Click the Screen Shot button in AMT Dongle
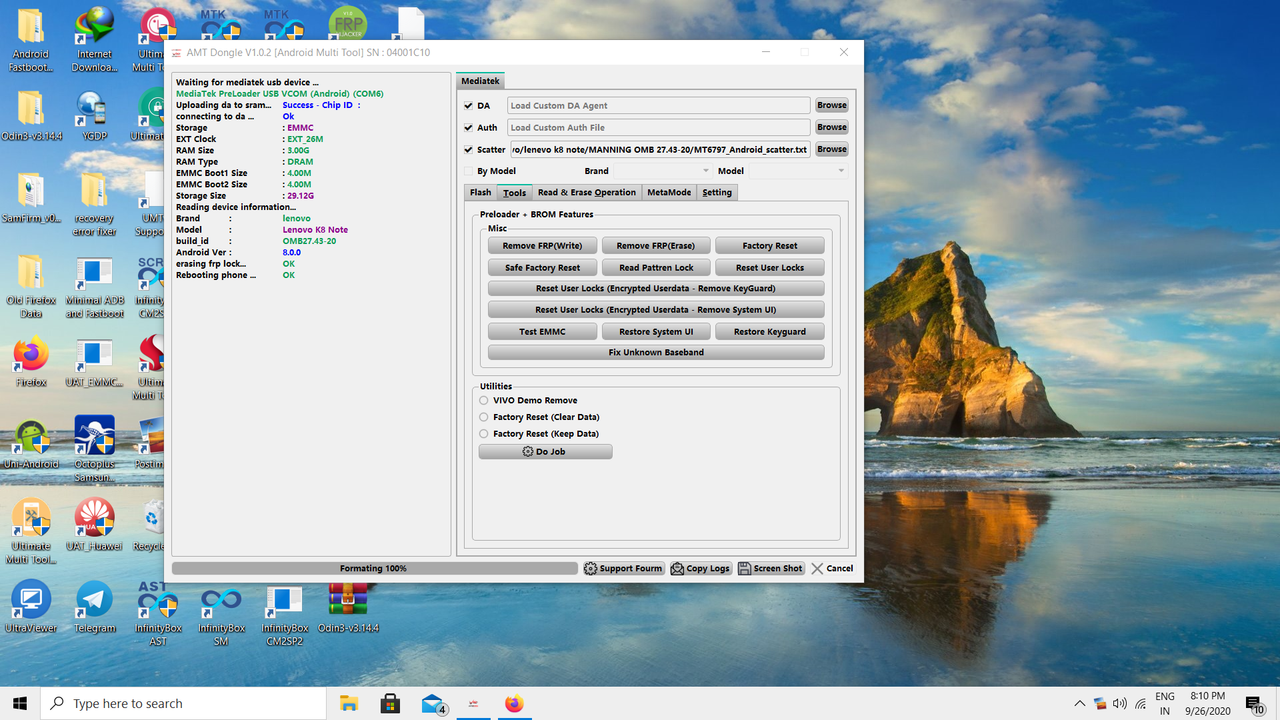The width and height of the screenshot is (1280, 720). pyautogui.click(x=770, y=568)
